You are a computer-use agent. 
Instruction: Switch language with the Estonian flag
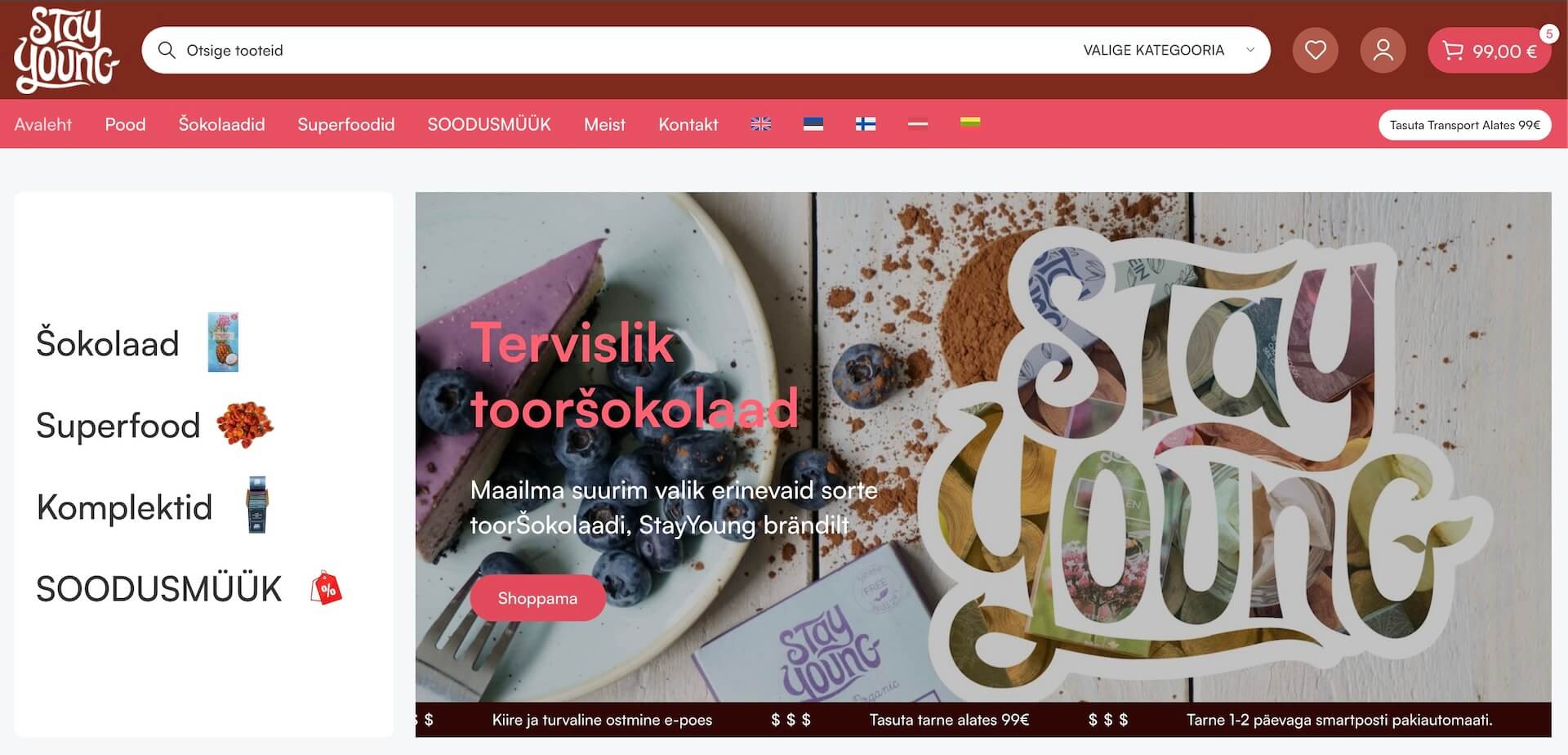(x=813, y=124)
